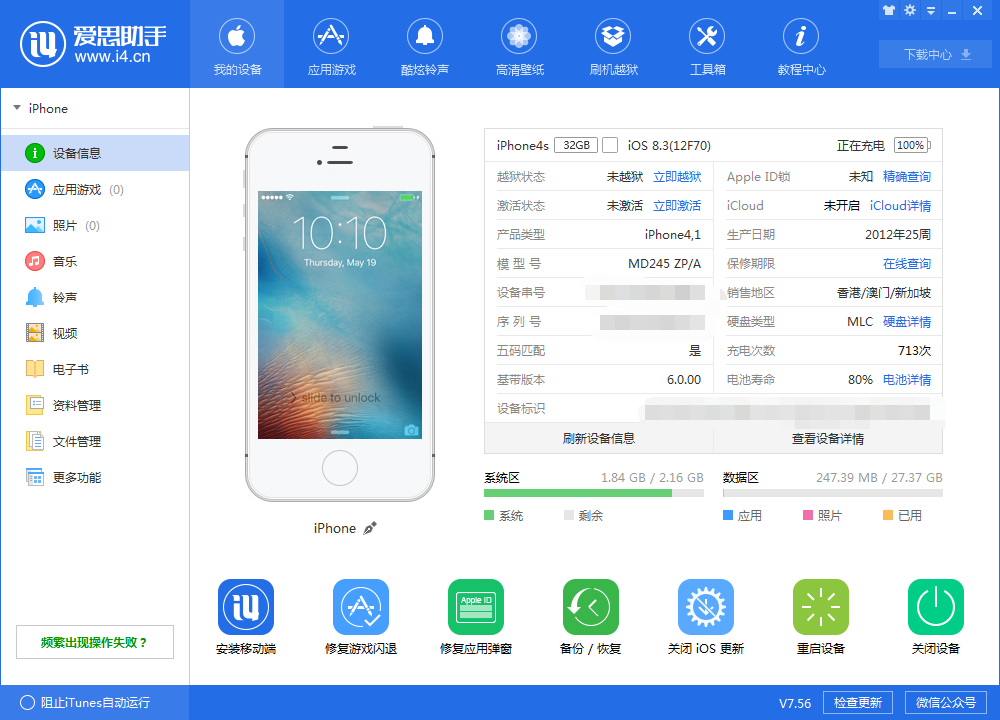The height and width of the screenshot is (720, 1000).
Task: Open the 酷炫铃声 tab
Action: (425, 46)
